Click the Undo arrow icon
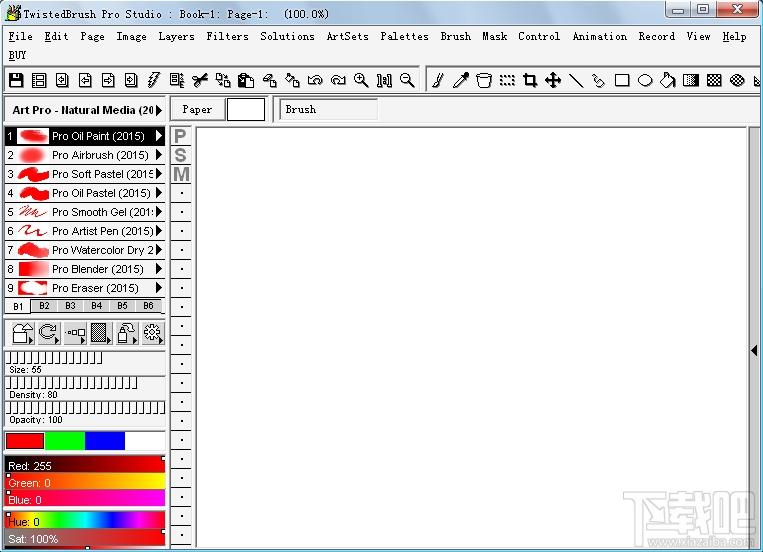The width and height of the screenshot is (763, 552). click(315, 80)
